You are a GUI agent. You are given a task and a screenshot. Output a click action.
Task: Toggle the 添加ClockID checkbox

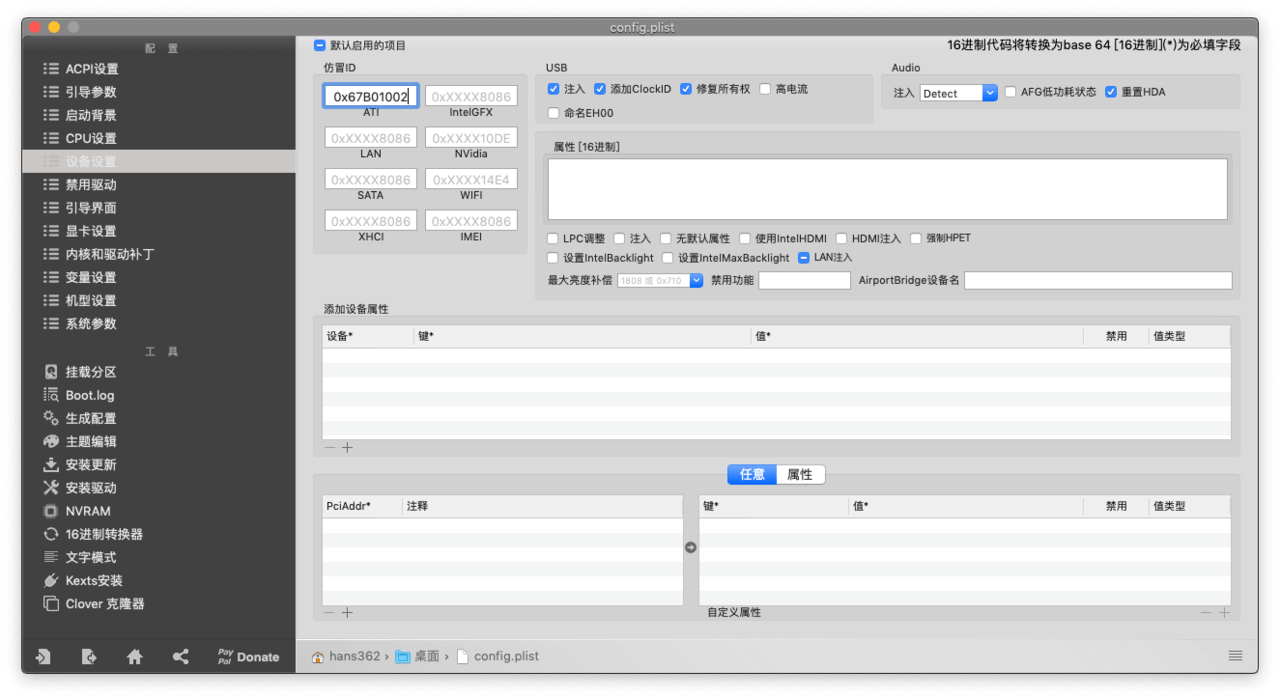600,89
